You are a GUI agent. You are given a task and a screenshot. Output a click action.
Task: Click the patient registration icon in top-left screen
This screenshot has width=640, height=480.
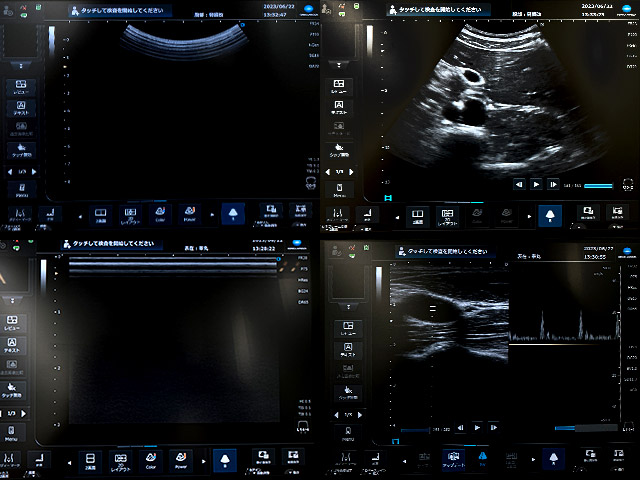click(x=7, y=11)
